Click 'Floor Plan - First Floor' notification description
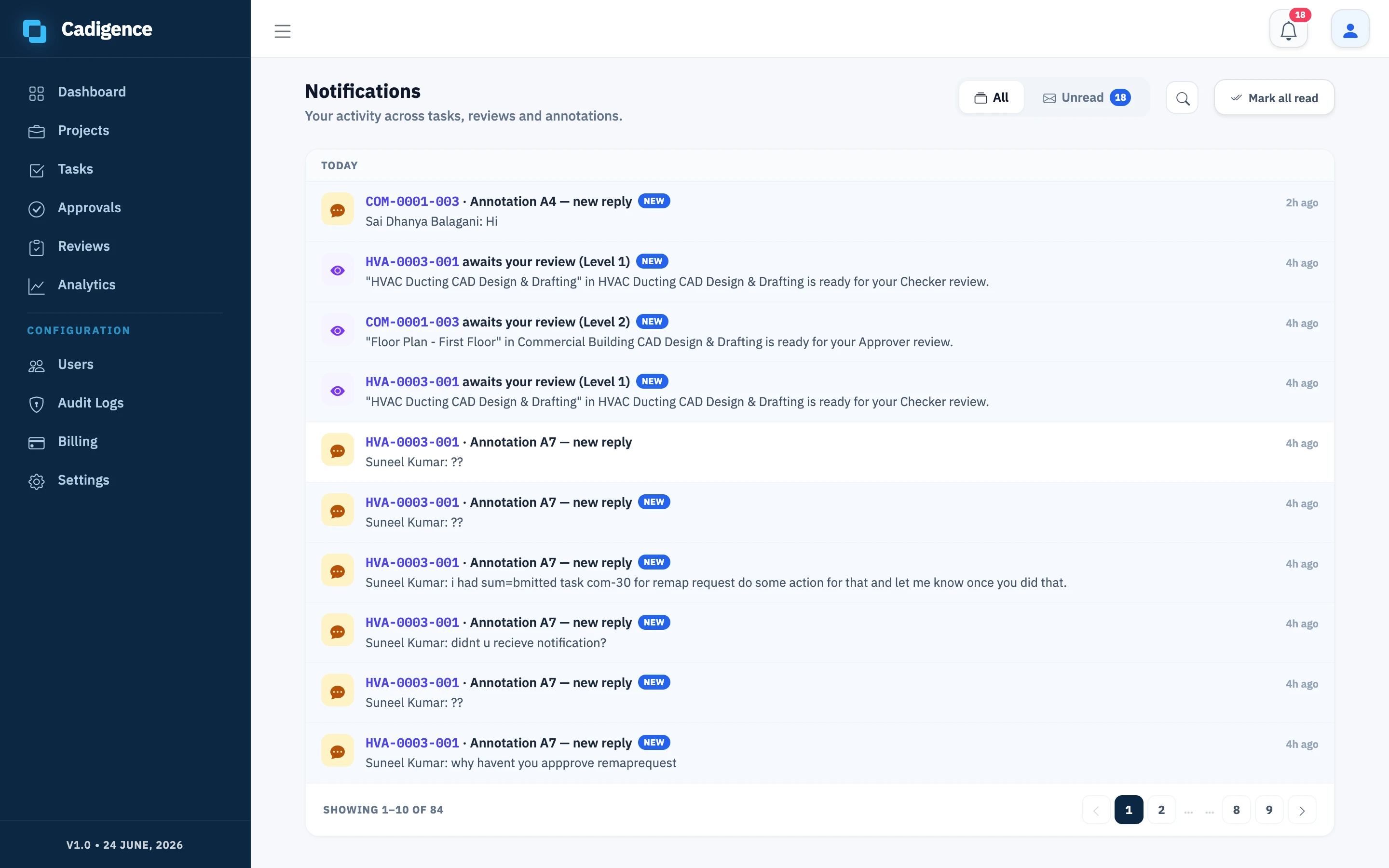 [659, 342]
